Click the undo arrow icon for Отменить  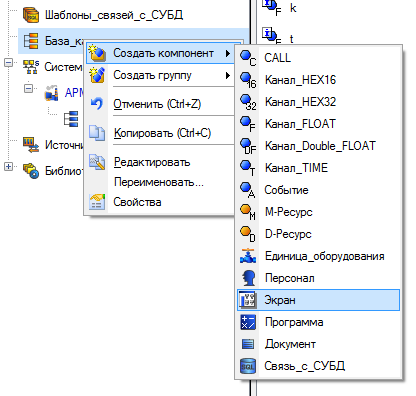(97, 104)
